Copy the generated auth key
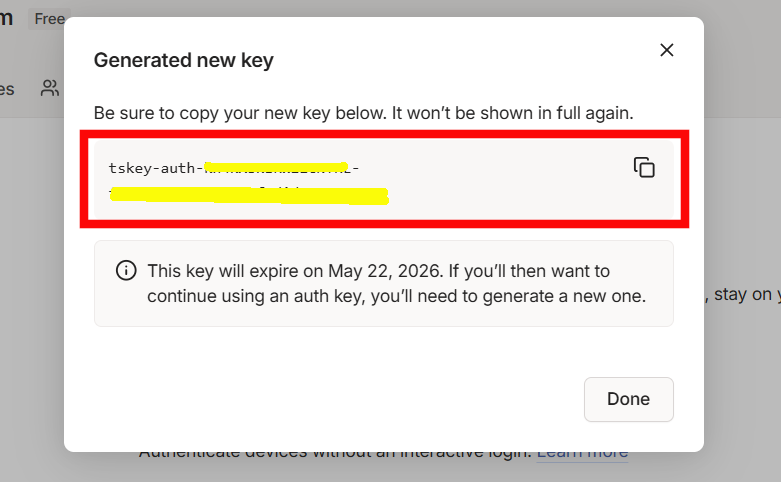The image size is (781, 482). [644, 168]
